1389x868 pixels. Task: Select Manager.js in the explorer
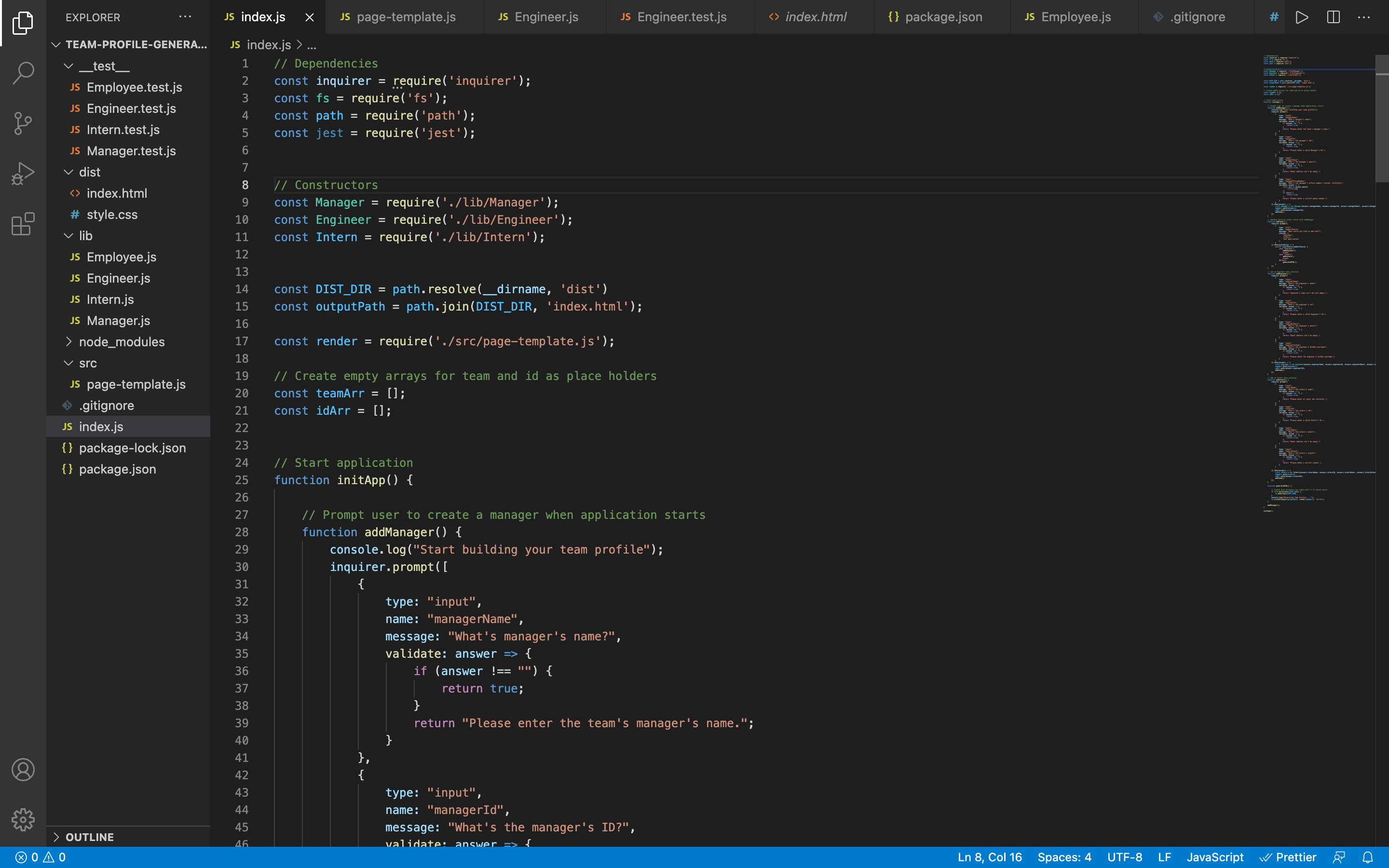(x=118, y=320)
